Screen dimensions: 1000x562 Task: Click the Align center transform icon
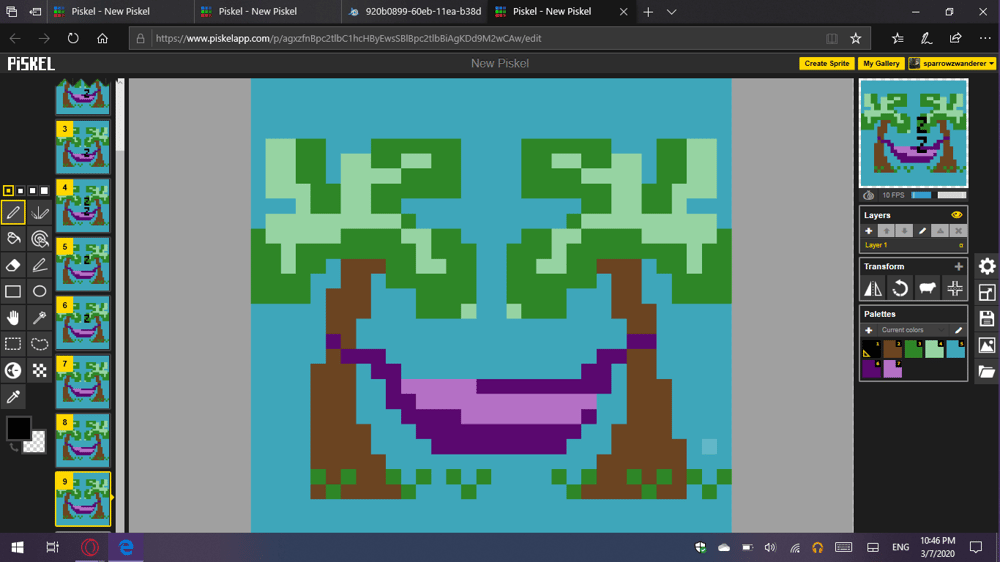tap(955, 288)
